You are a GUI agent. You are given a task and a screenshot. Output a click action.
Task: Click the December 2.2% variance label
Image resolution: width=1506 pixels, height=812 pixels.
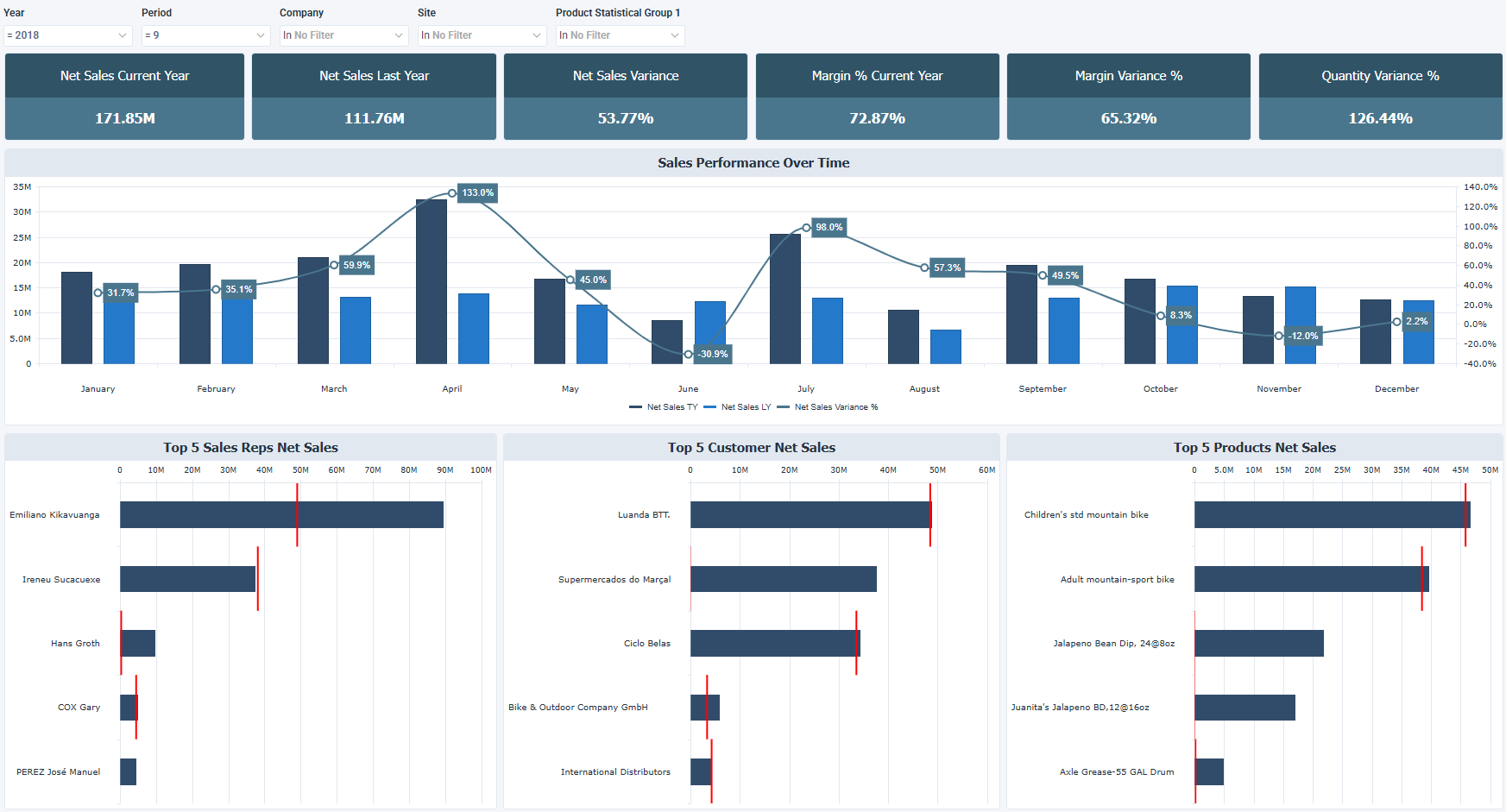(1417, 322)
